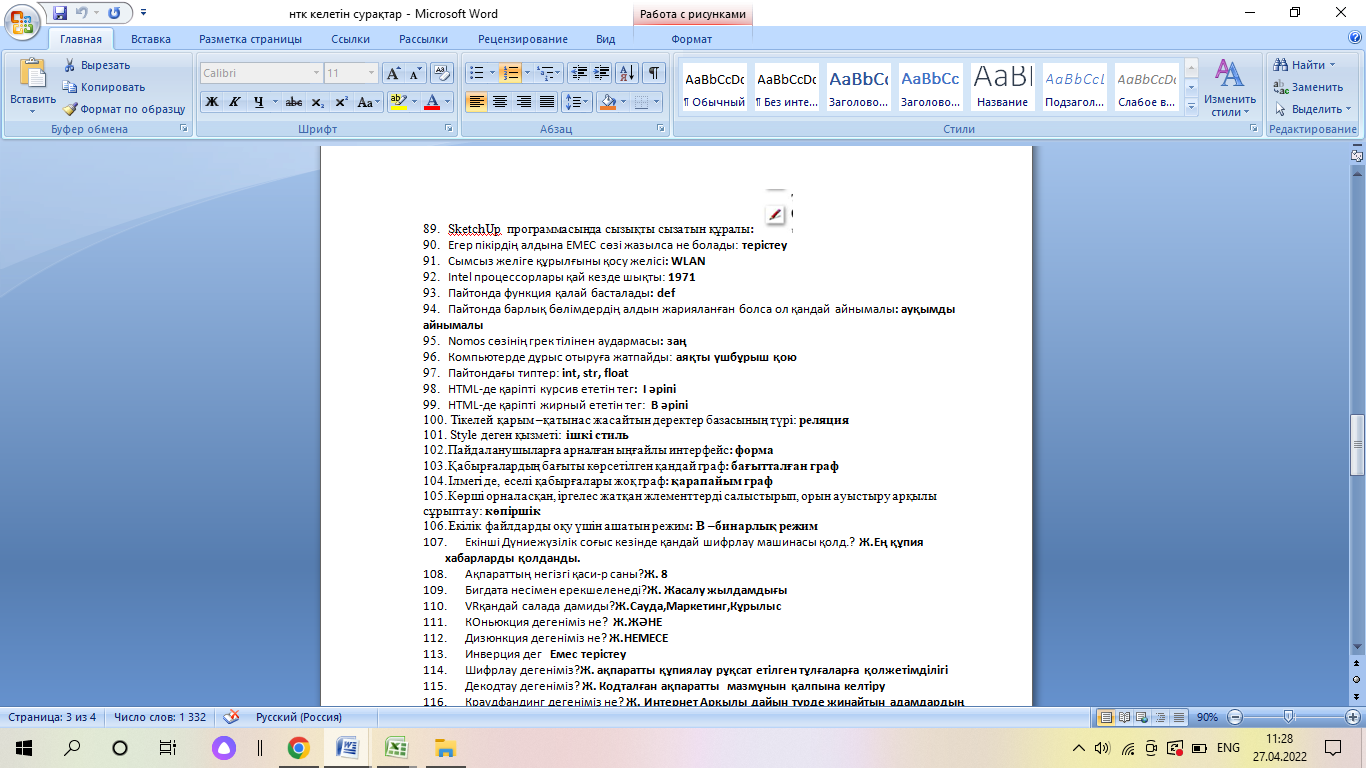Increase font size with grow font icon

pyautogui.click(x=394, y=73)
